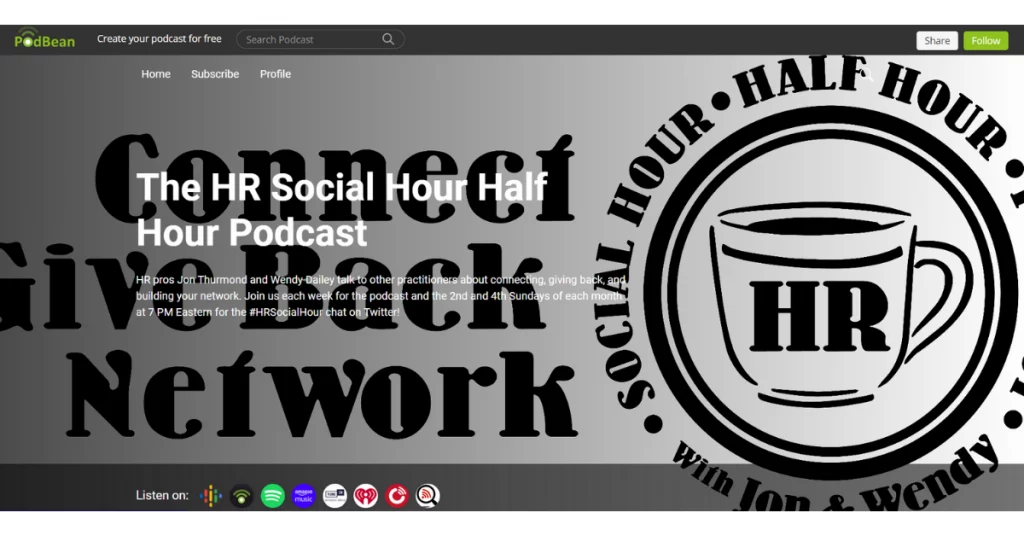
Task: Go to the Home menu item
Action: tap(156, 74)
